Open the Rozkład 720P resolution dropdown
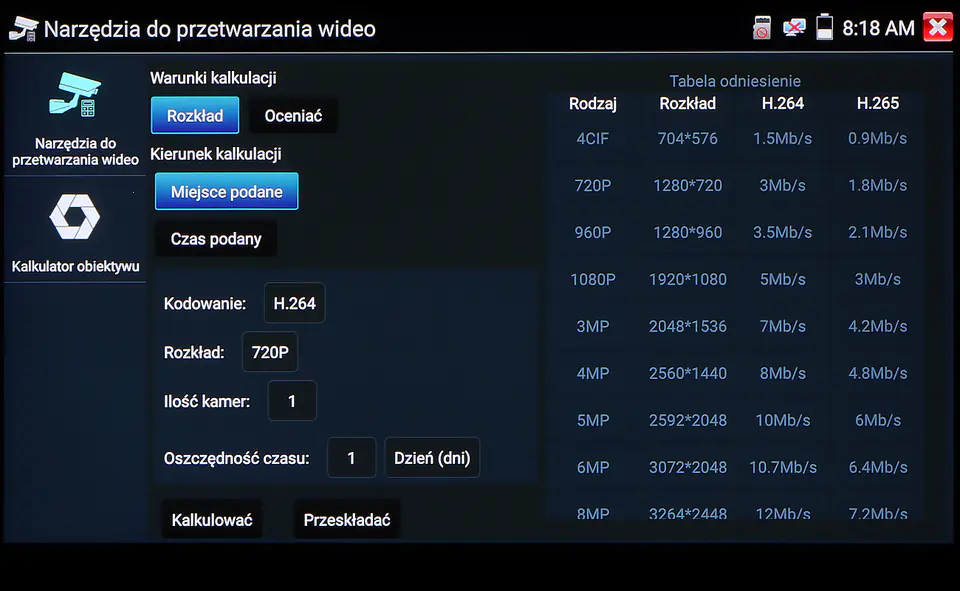 [270, 352]
